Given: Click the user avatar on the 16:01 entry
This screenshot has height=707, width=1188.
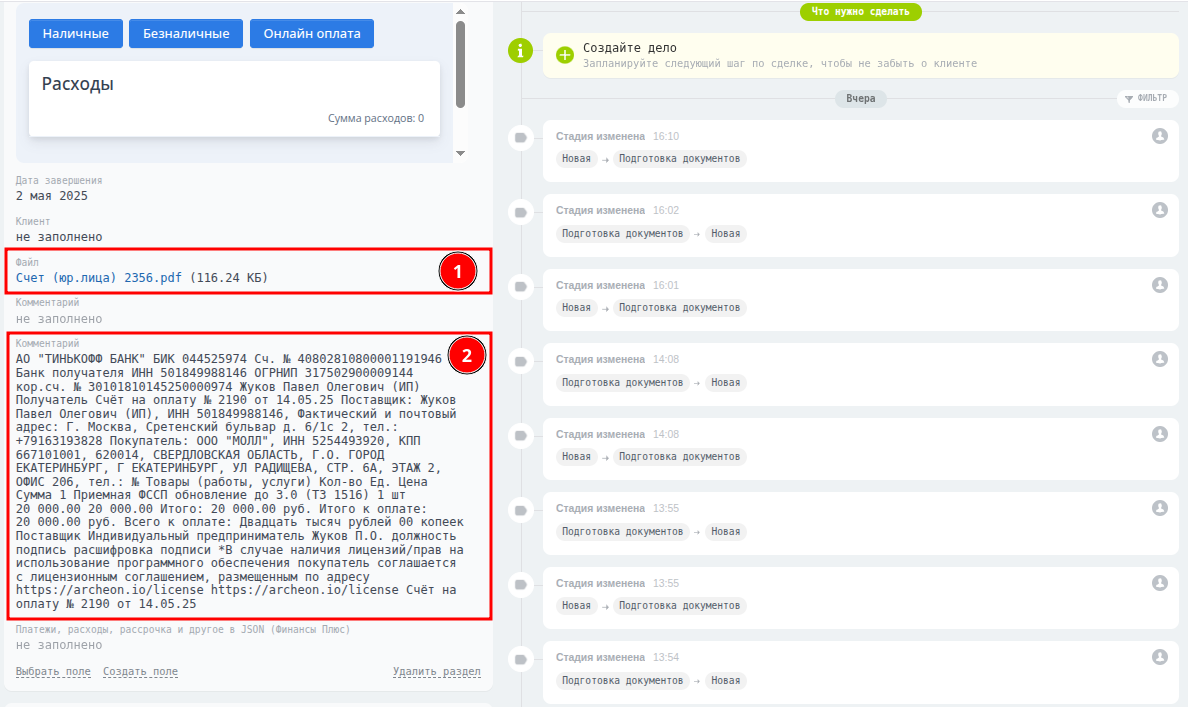Looking at the screenshot, I should [x=1159, y=285].
